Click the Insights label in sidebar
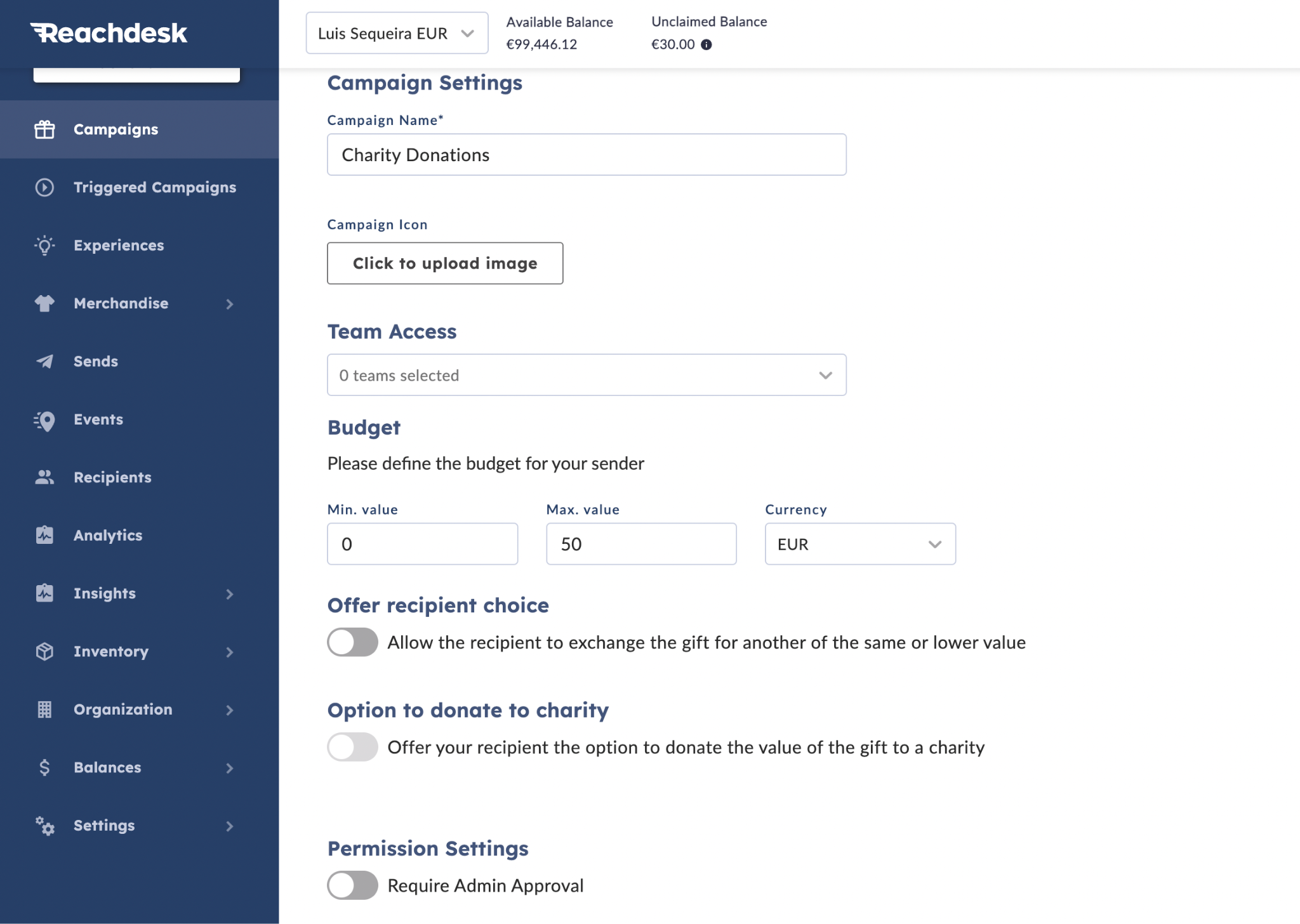 [105, 593]
